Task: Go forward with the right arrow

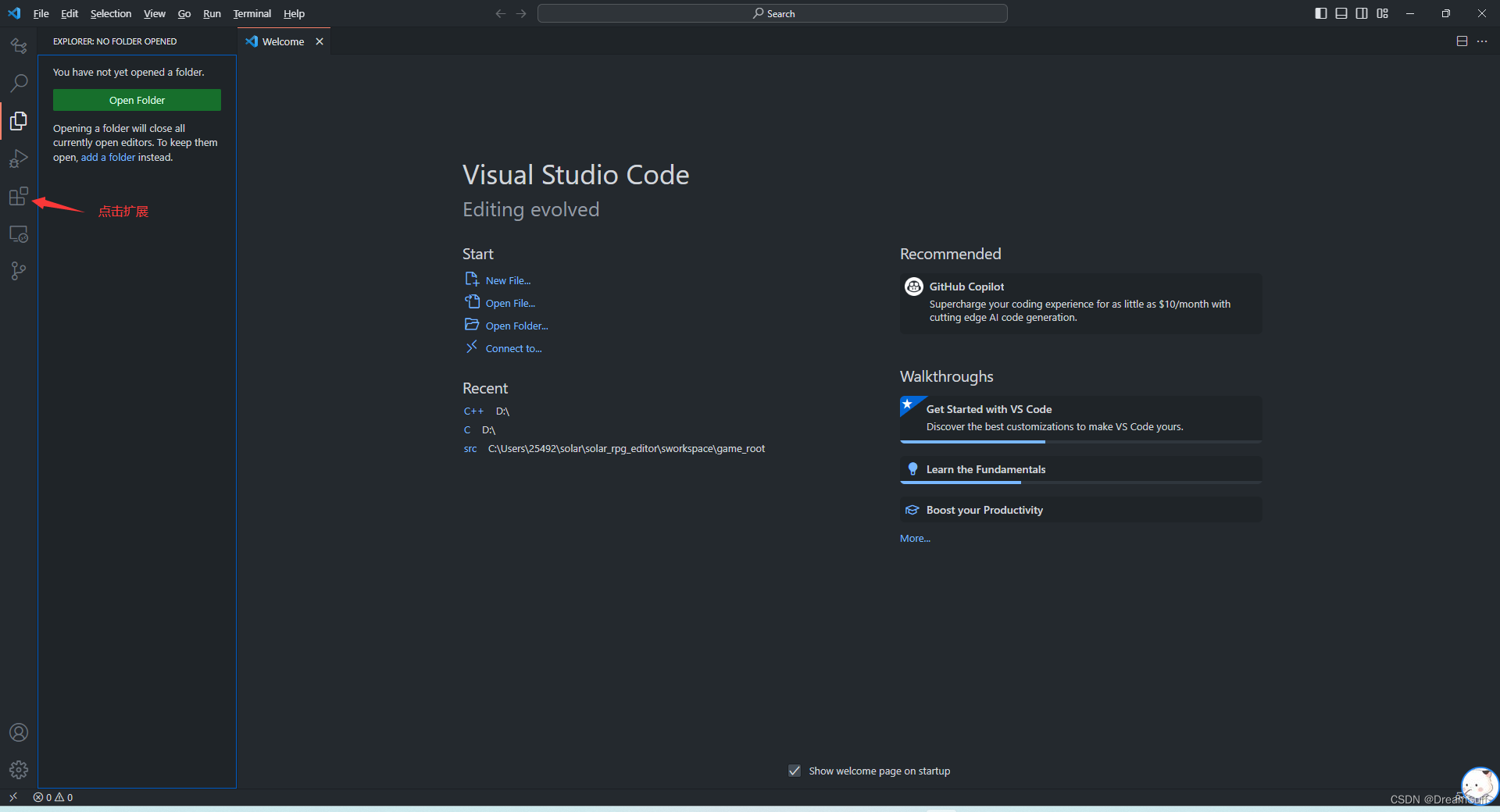Action: pyautogui.click(x=521, y=13)
